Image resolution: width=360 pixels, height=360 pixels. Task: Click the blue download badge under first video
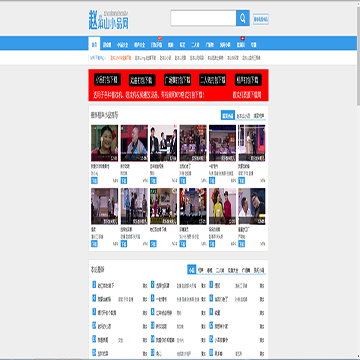point(94,180)
